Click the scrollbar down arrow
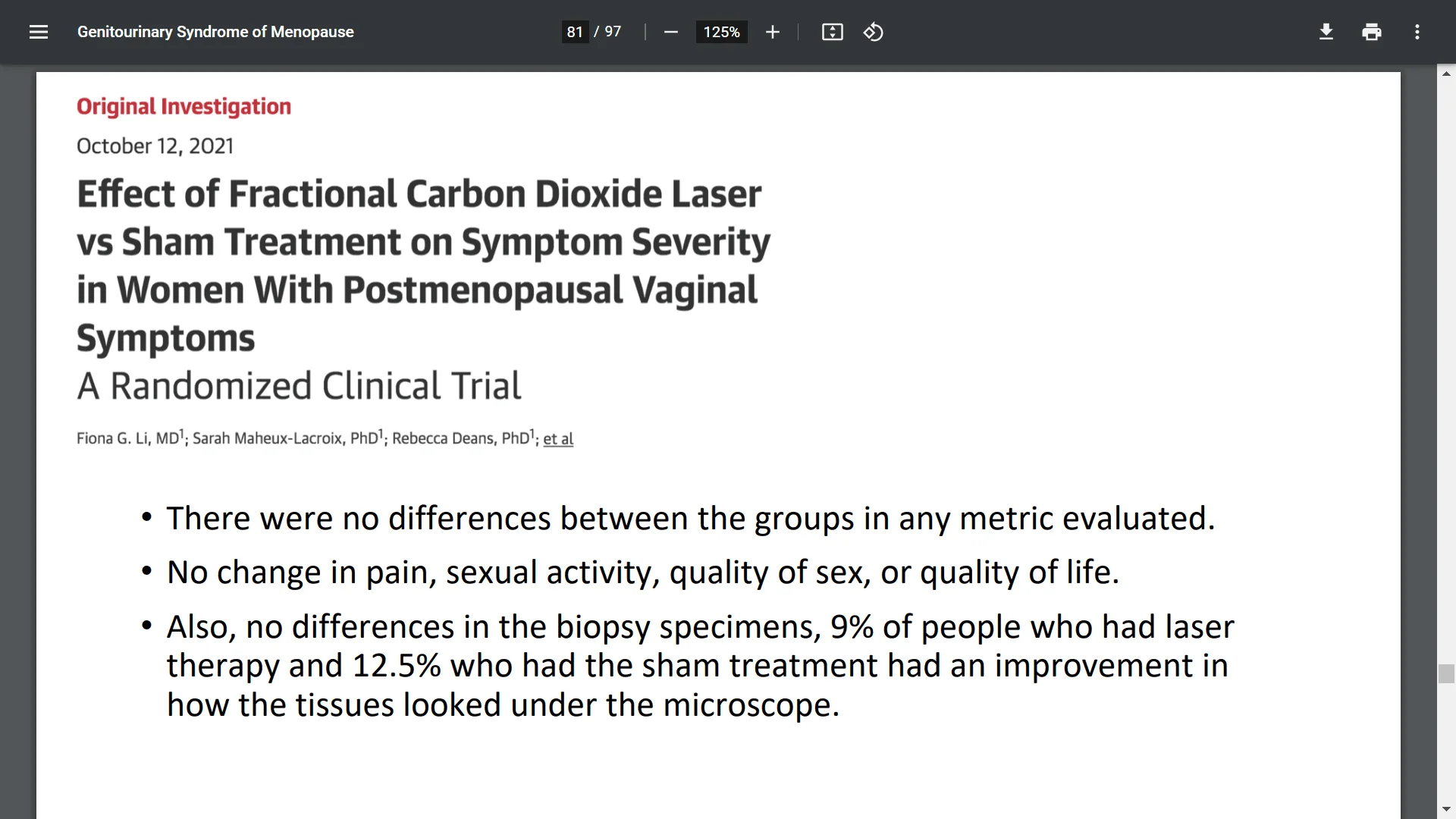This screenshot has height=819, width=1456. click(1446, 809)
